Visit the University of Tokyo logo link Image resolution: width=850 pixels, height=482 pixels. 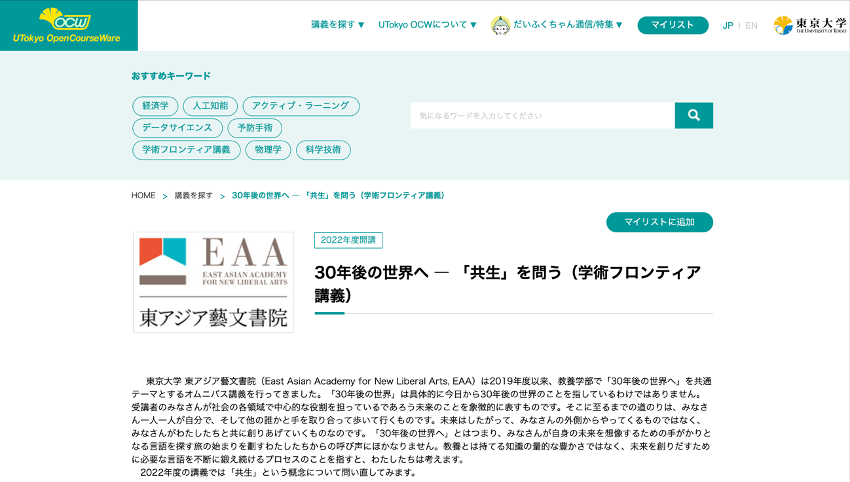pos(809,25)
